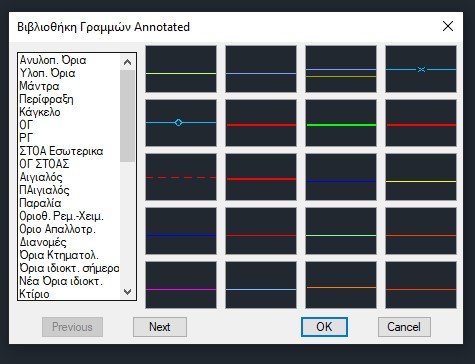Pick 'Κάγκελο' in the line type list

click(40, 112)
